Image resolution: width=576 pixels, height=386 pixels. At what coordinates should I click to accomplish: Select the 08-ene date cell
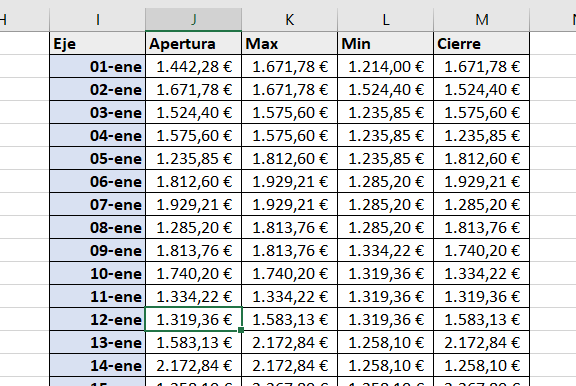[98, 228]
